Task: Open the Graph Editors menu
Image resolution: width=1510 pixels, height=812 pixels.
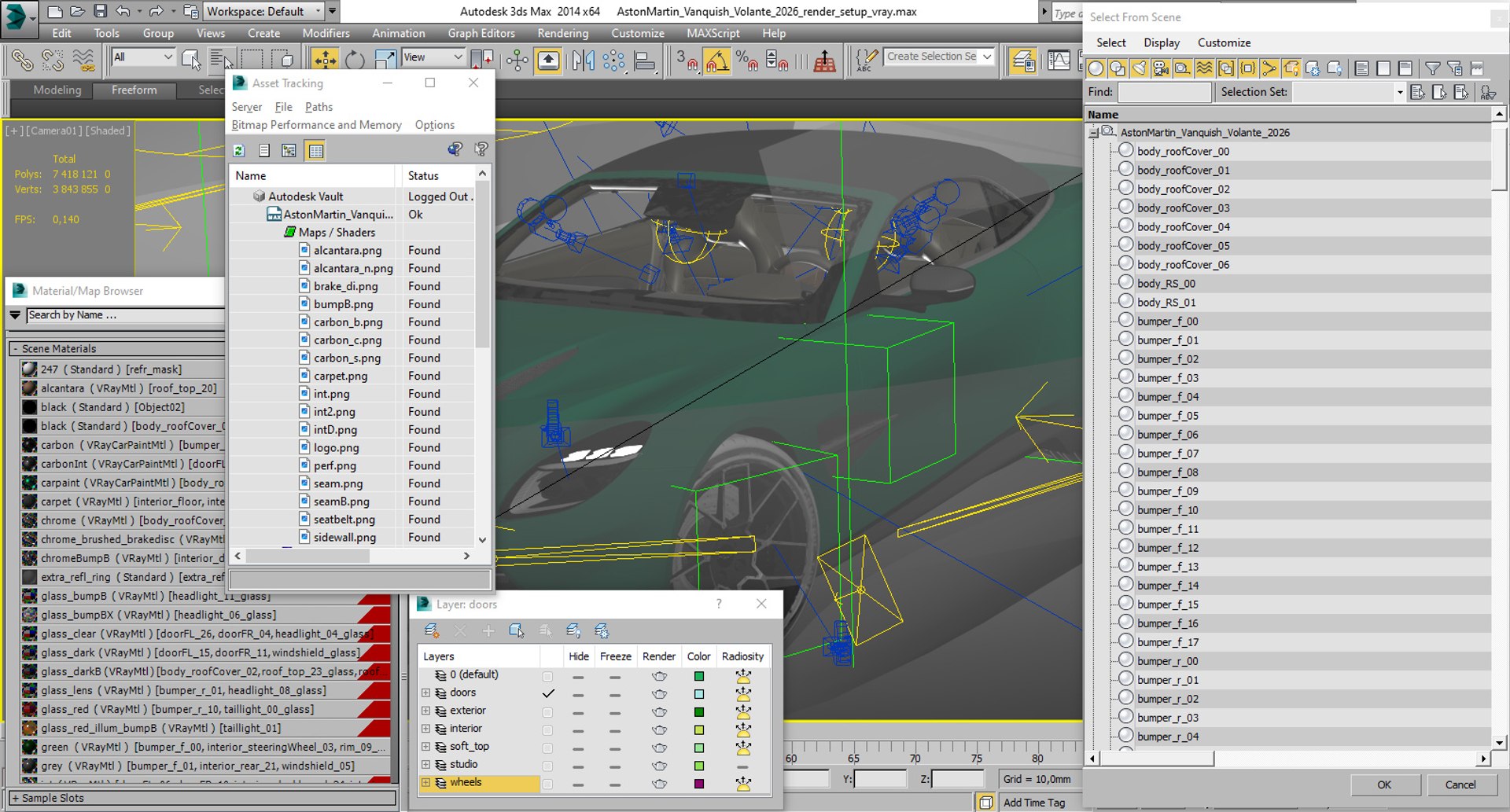Action: coord(481,33)
